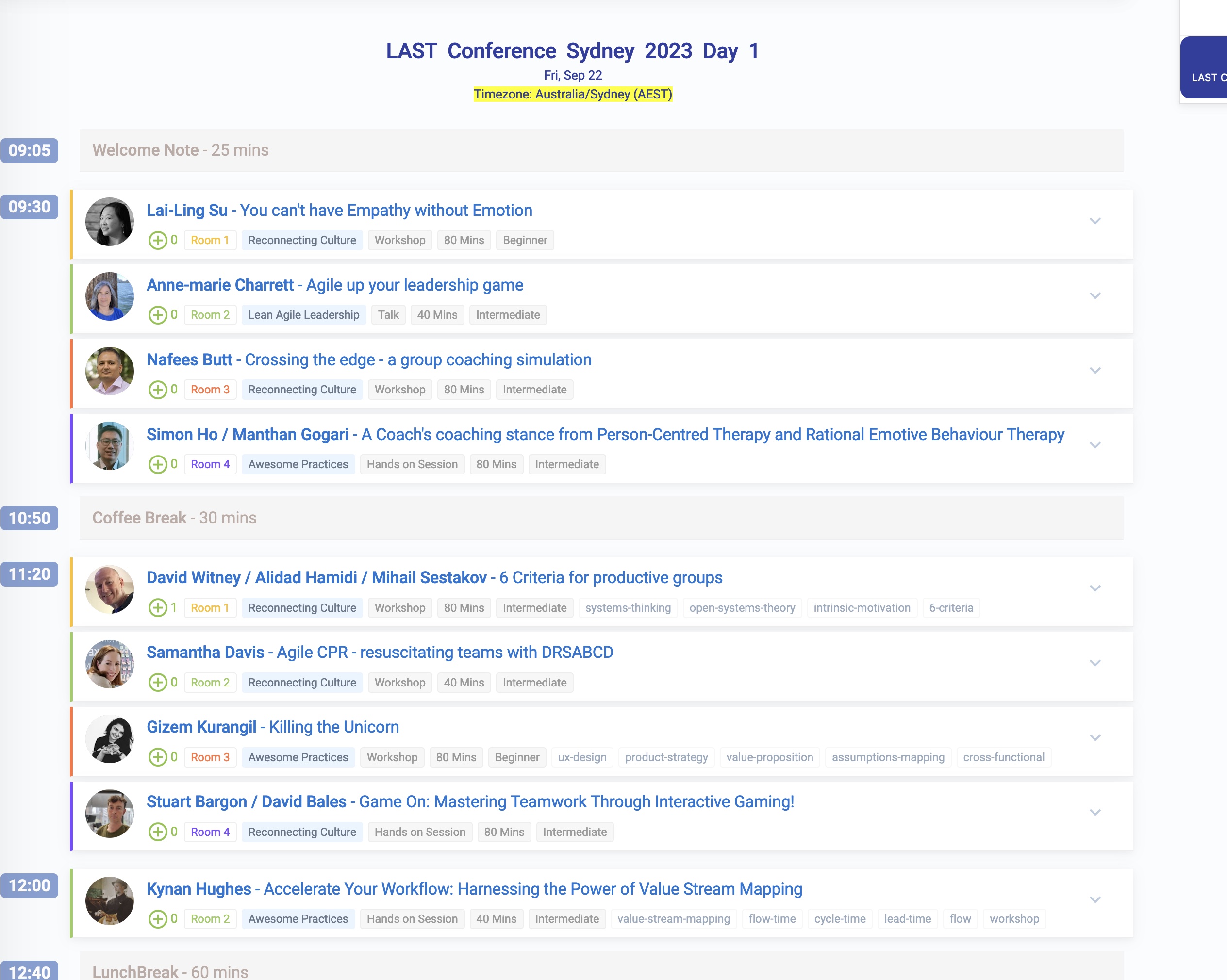Open Game On Mastering Teamwork link
Image resolution: width=1227 pixels, height=980 pixels.
tap(577, 802)
